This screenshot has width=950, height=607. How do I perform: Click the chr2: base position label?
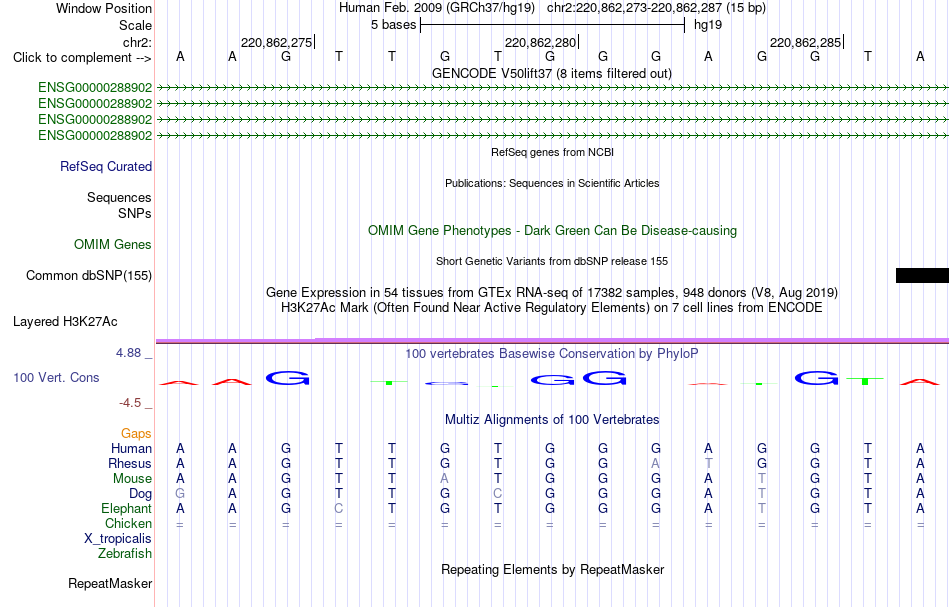(x=137, y=42)
